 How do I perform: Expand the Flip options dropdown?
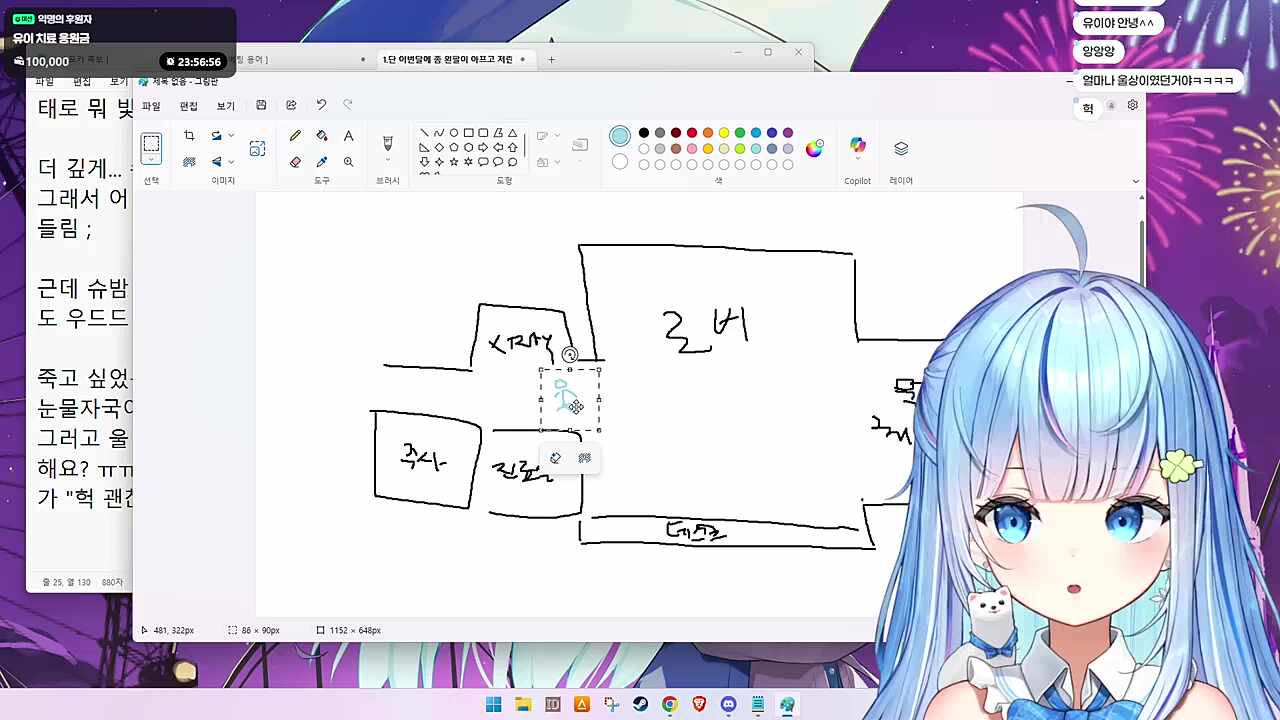tap(231, 162)
